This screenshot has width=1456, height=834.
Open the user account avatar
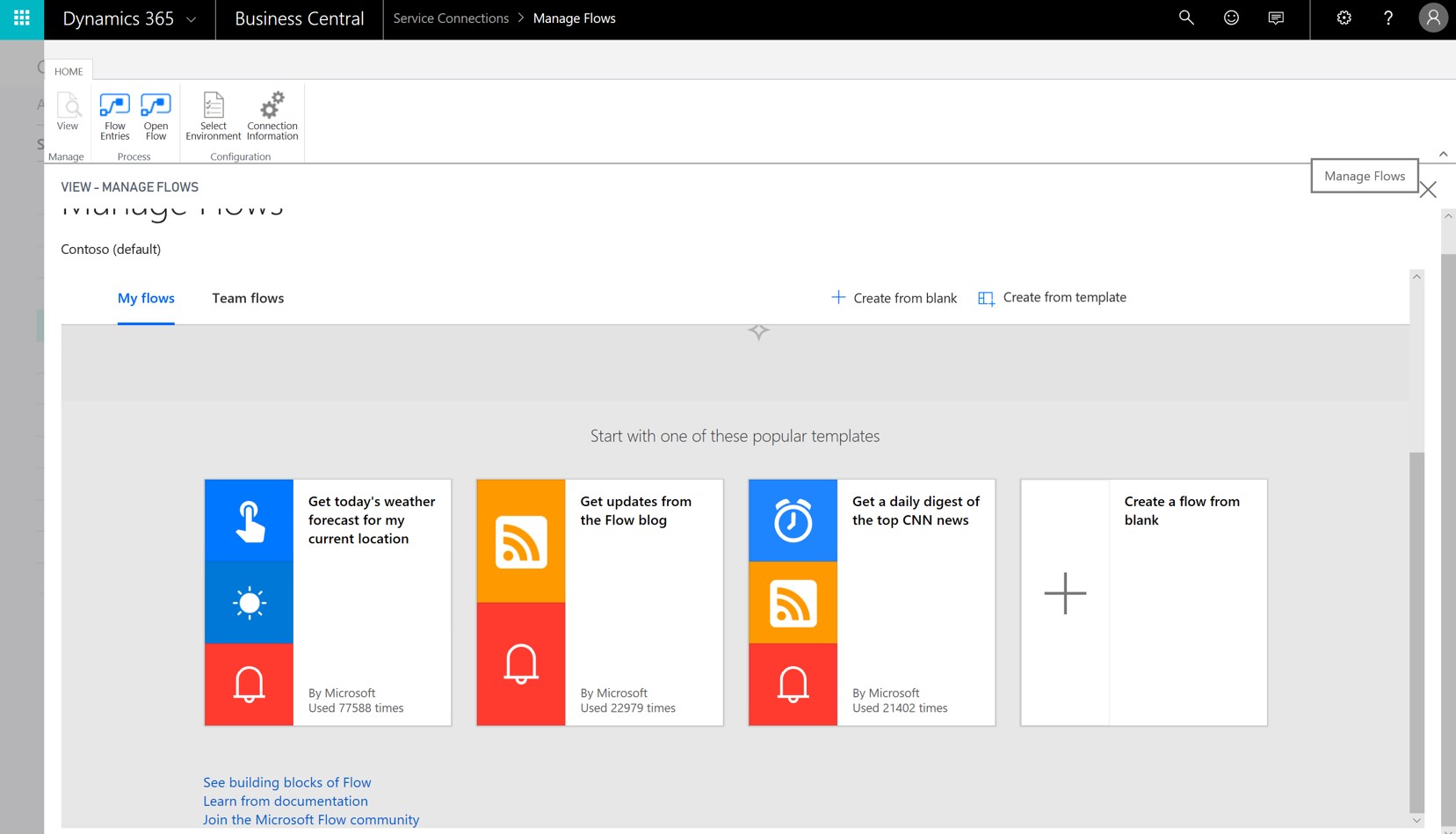click(x=1433, y=18)
